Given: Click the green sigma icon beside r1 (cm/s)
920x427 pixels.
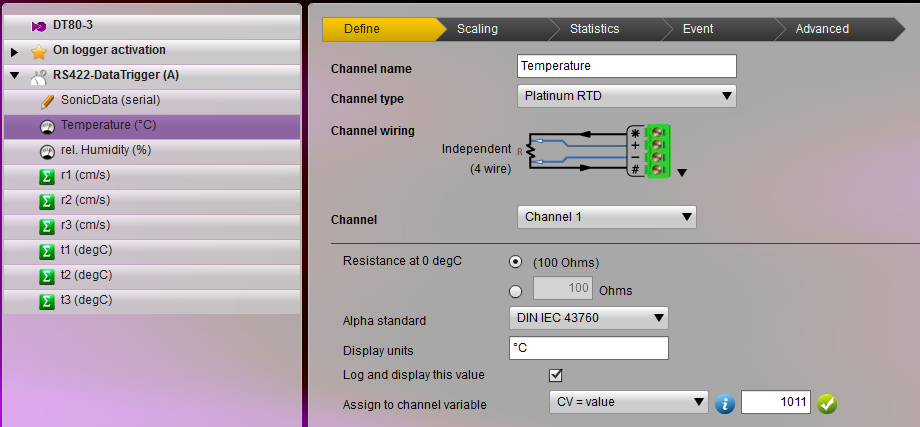Looking at the screenshot, I should click(46, 176).
